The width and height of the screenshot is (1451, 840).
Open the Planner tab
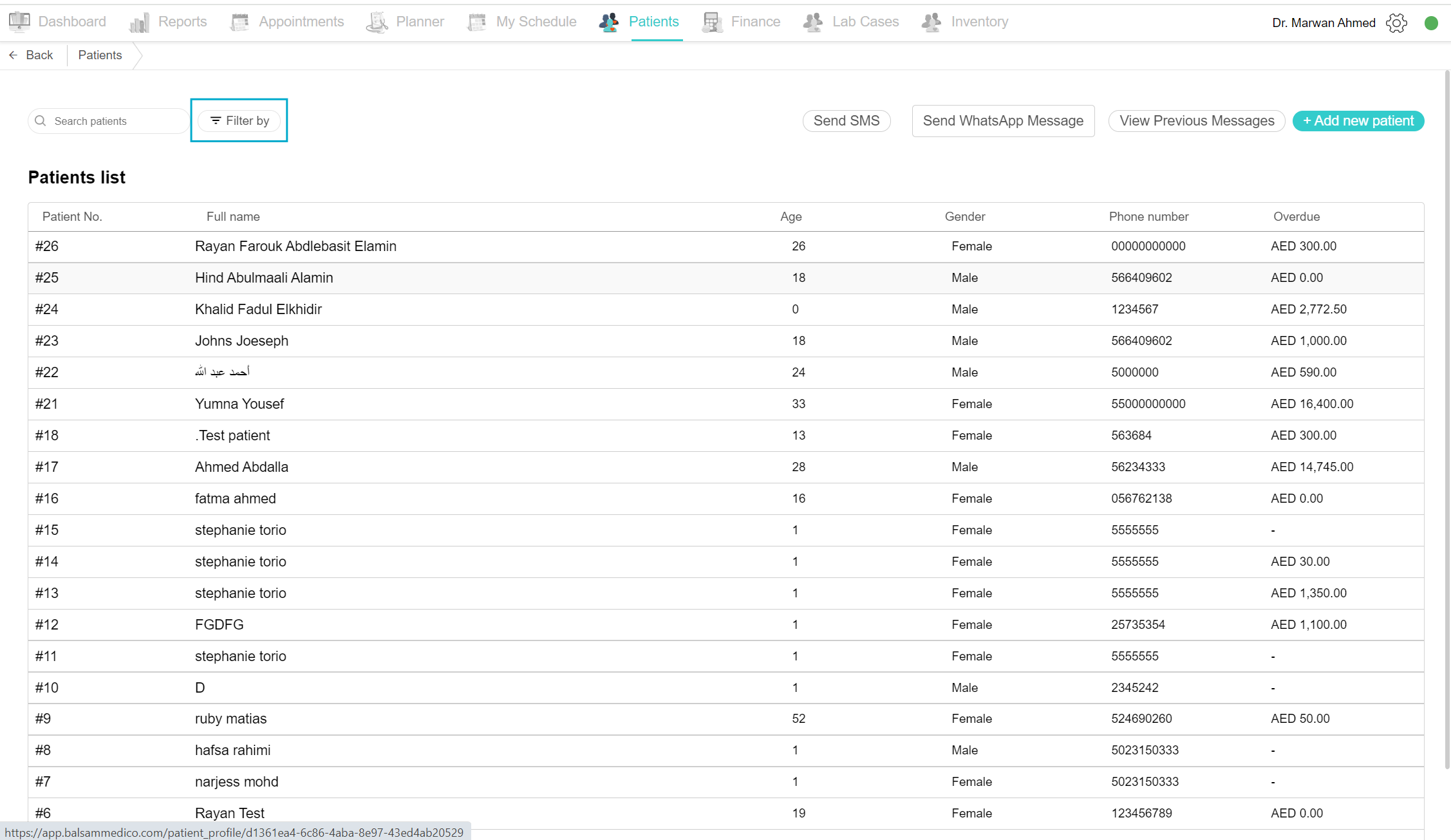[x=420, y=22]
